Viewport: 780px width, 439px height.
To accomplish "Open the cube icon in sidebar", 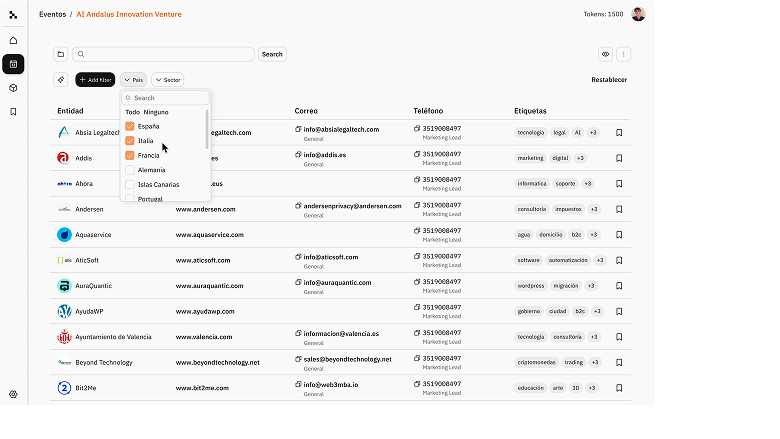I will point(13,88).
